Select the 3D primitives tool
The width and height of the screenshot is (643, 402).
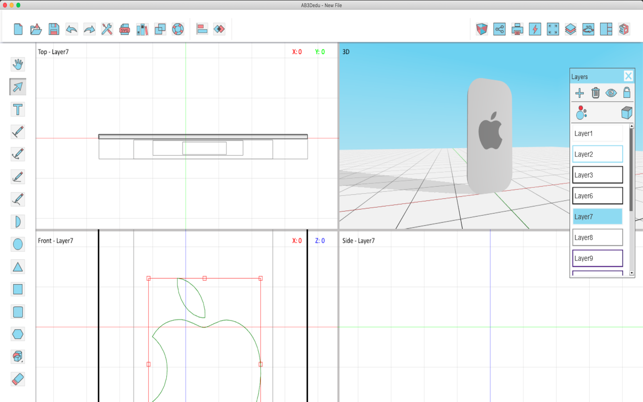pos(18,356)
